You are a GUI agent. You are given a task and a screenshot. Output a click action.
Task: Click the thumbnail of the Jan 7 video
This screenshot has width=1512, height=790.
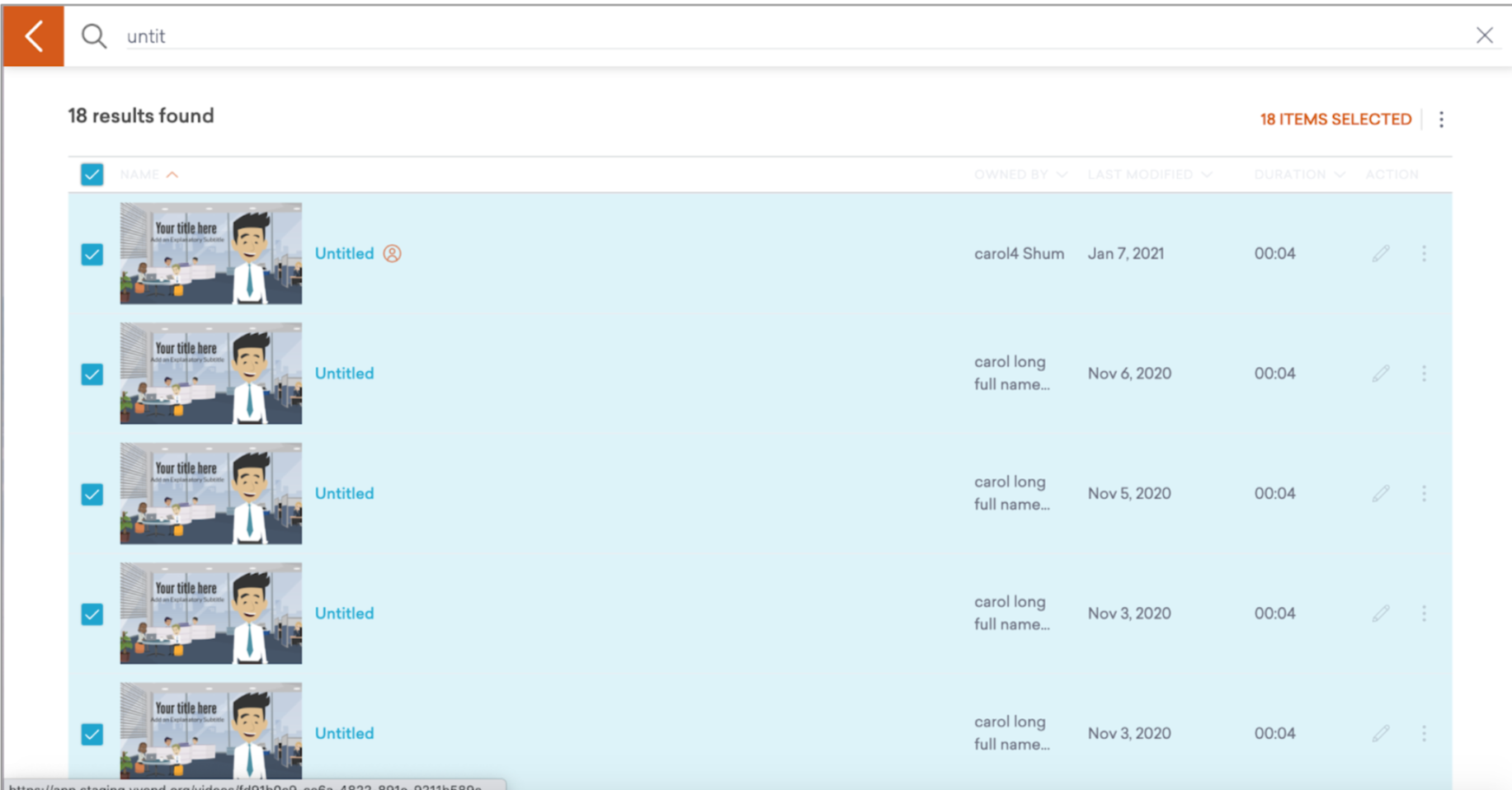click(x=210, y=253)
